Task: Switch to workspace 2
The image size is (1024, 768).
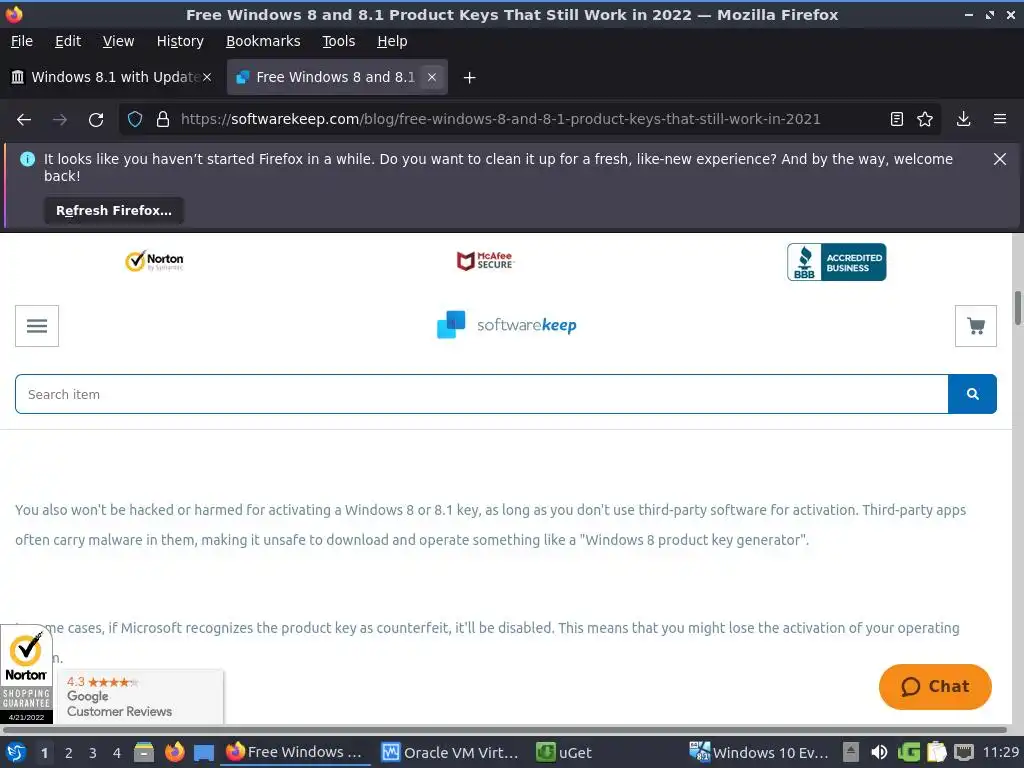Action: tap(69, 753)
